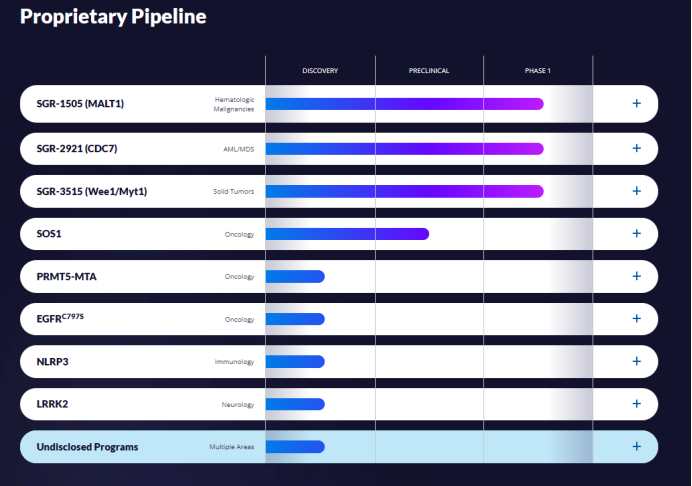This screenshot has height=486, width=692.
Task: Expand Undisclosed Programs plus icon
Action: 636,446
